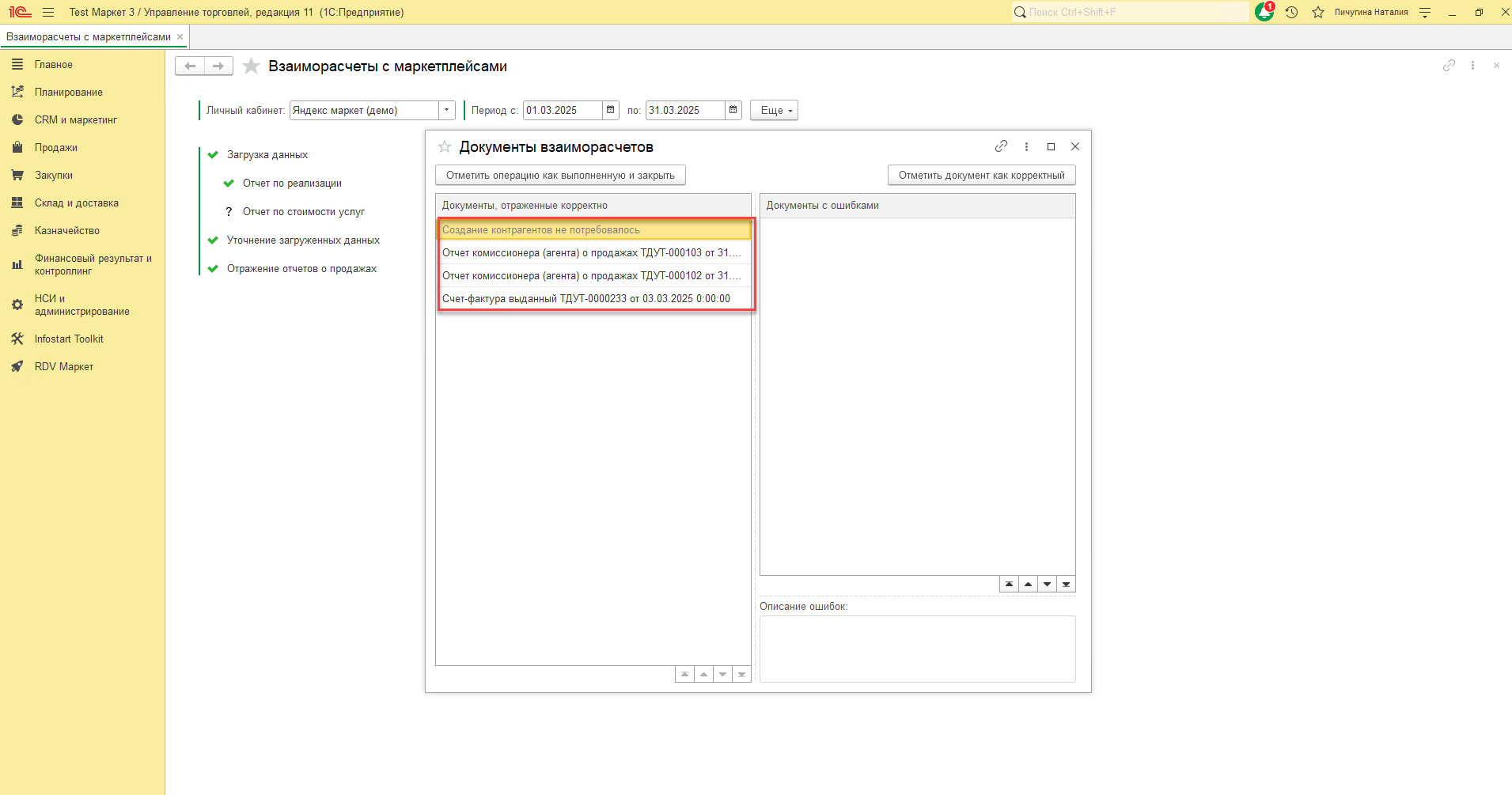Screen dimensions: 1512x795
Task: Open RDV Маркет section in sidebar
Action: (63, 367)
